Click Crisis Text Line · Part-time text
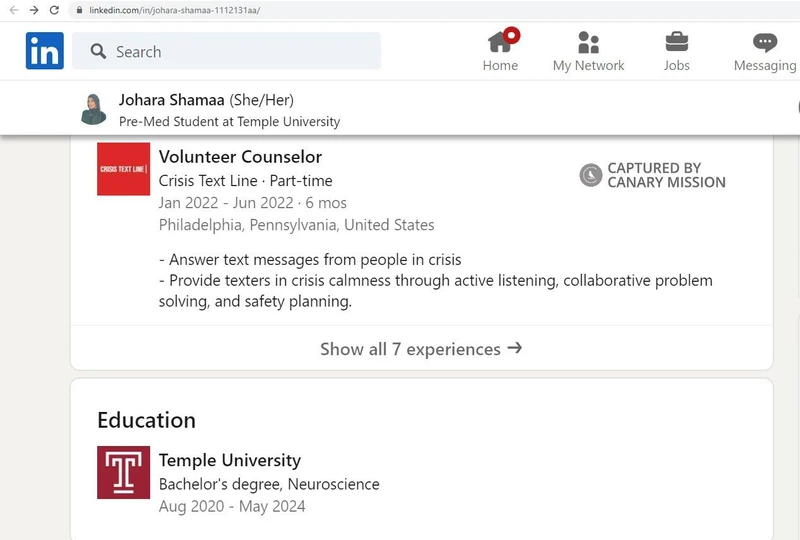 (x=245, y=181)
